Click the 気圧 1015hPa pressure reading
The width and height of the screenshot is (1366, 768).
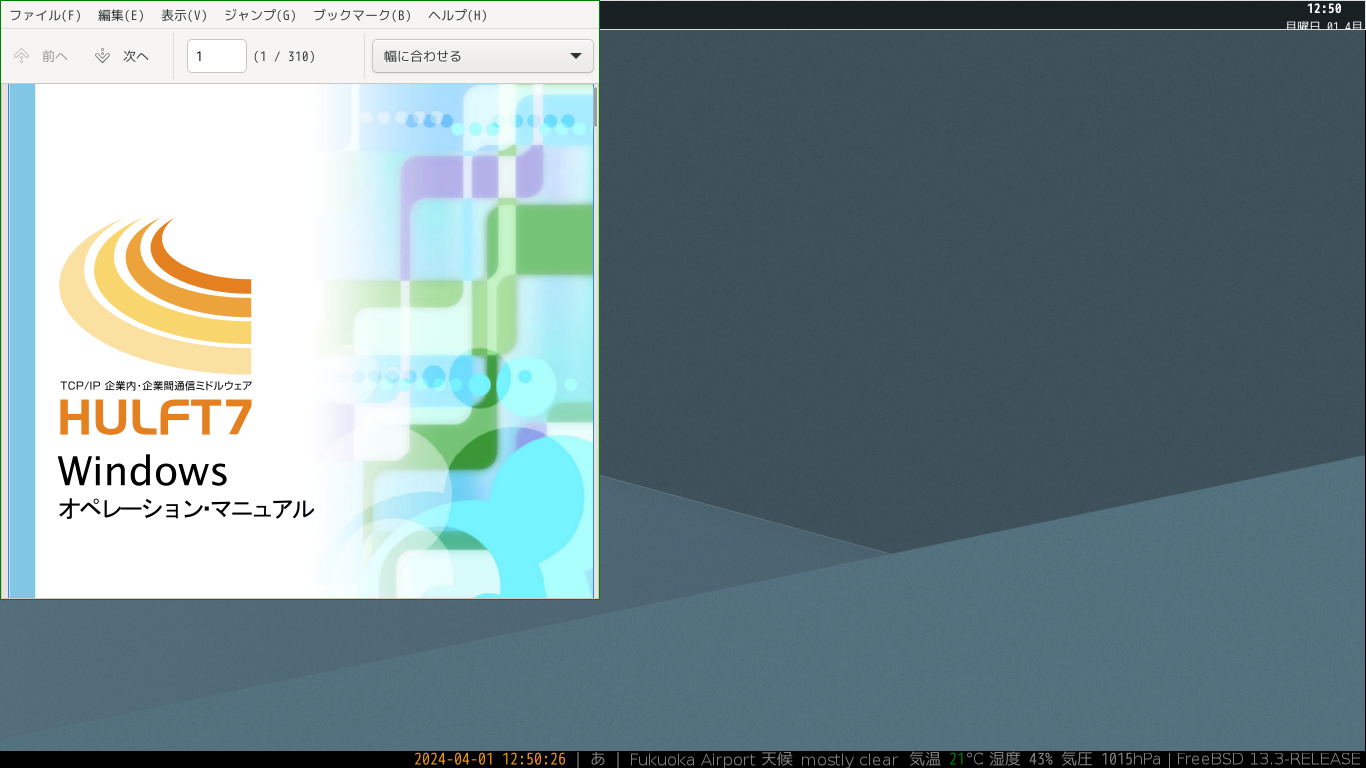(1111, 759)
